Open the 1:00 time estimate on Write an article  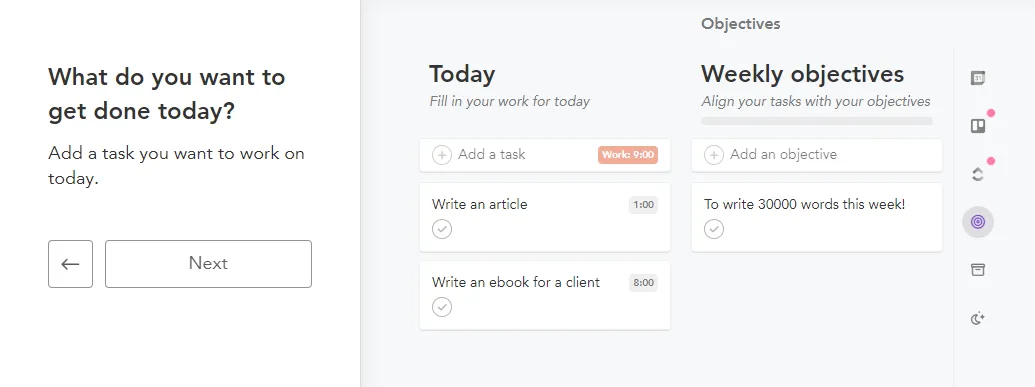coord(643,205)
